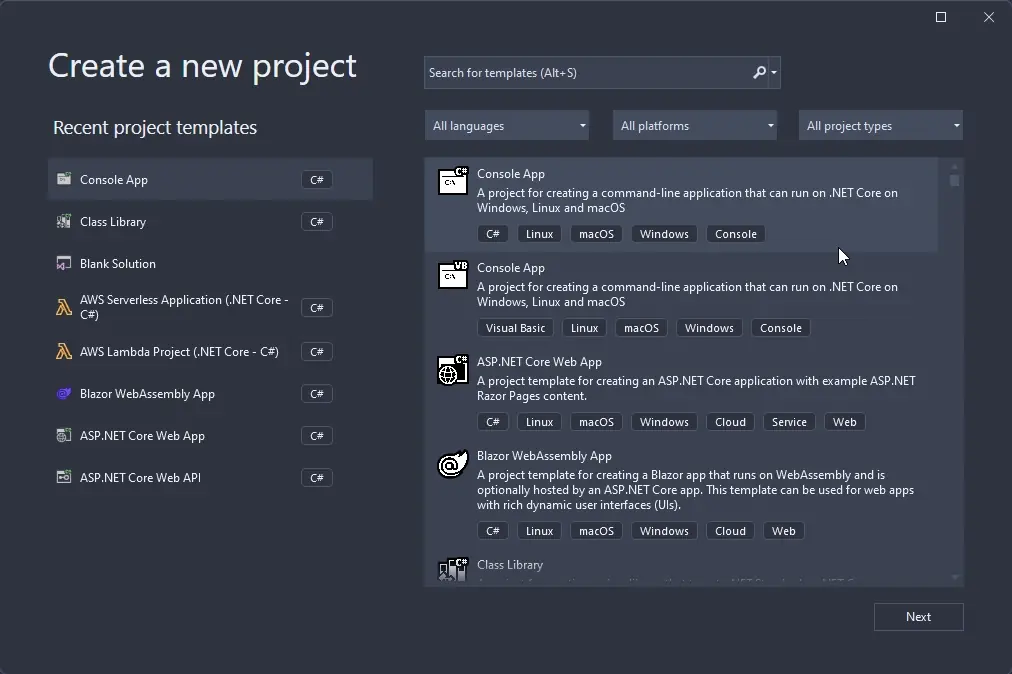Open the All languages dropdown
The width and height of the screenshot is (1012, 674).
[x=507, y=125]
